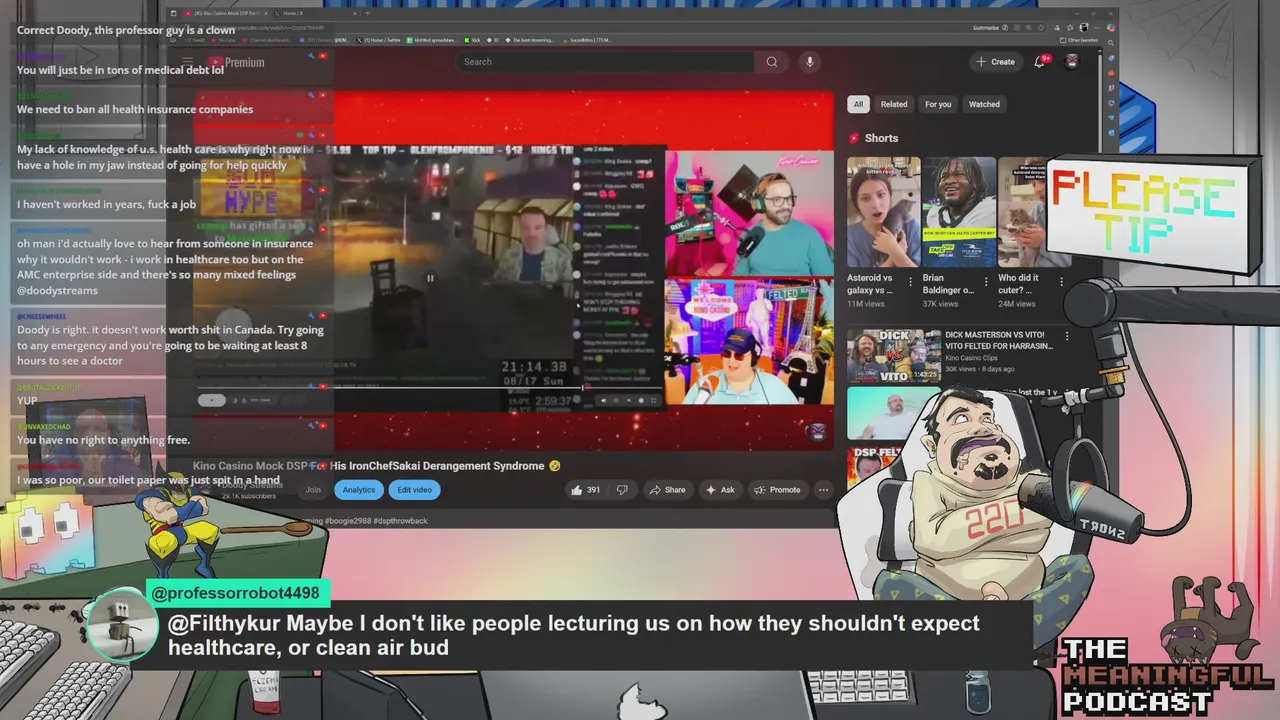Click the @professorrobot4498 username label
The image size is (1280, 720).
[236, 593]
